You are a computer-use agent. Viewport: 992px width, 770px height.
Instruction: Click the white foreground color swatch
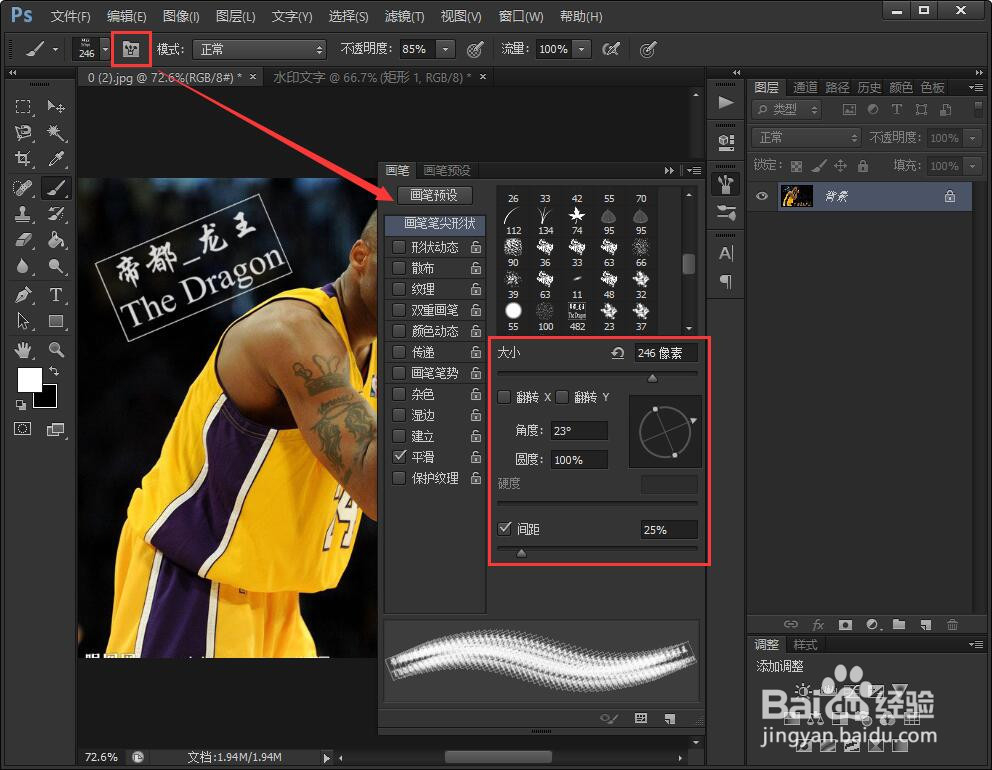tap(29, 380)
